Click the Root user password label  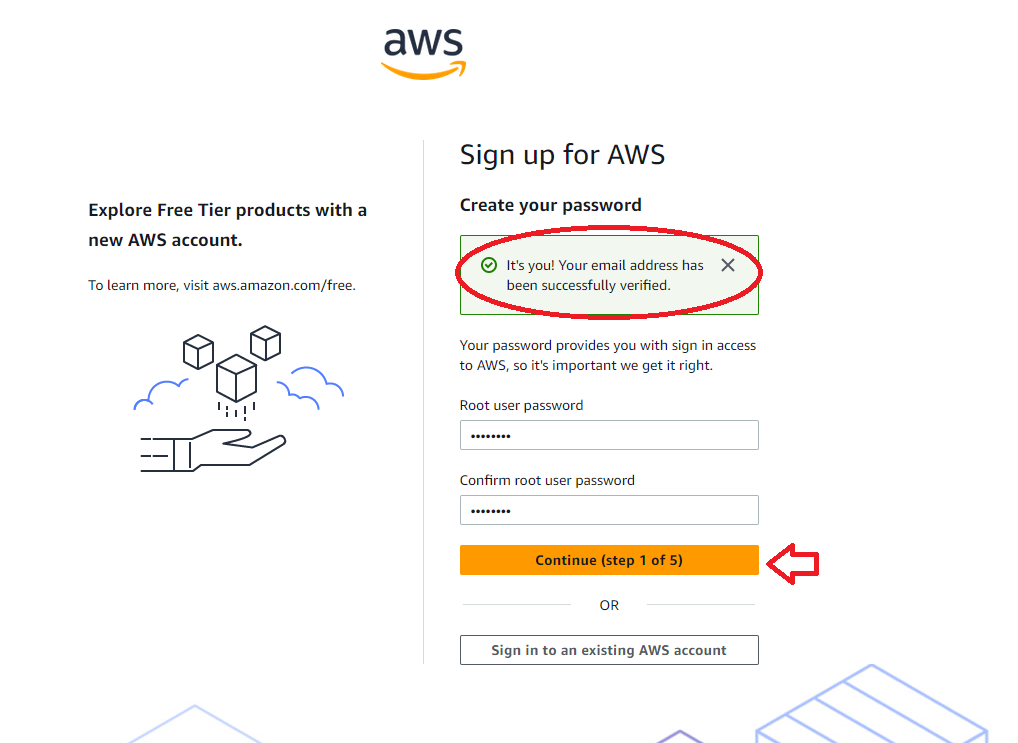point(521,405)
